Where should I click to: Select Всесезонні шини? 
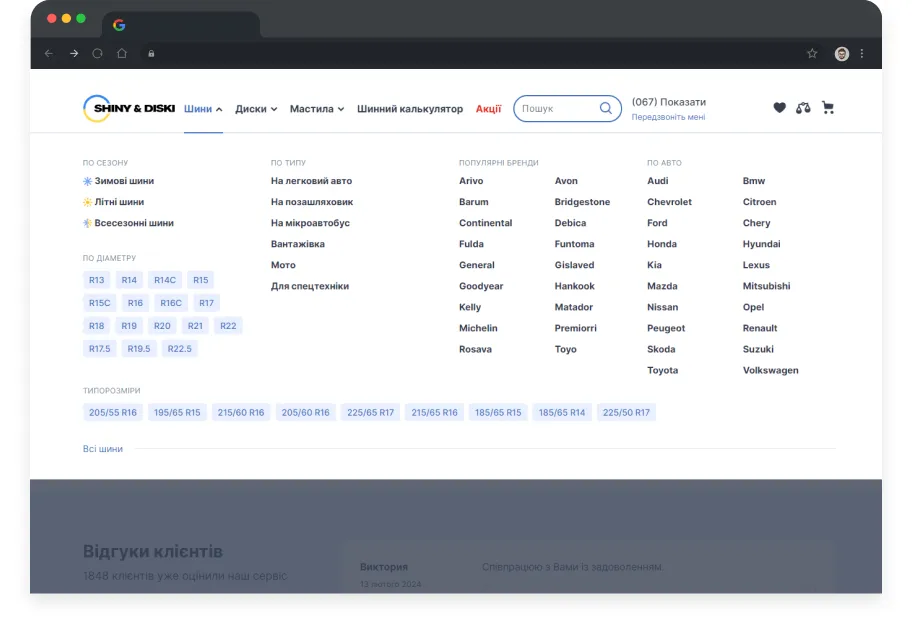pyautogui.click(x=129, y=223)
